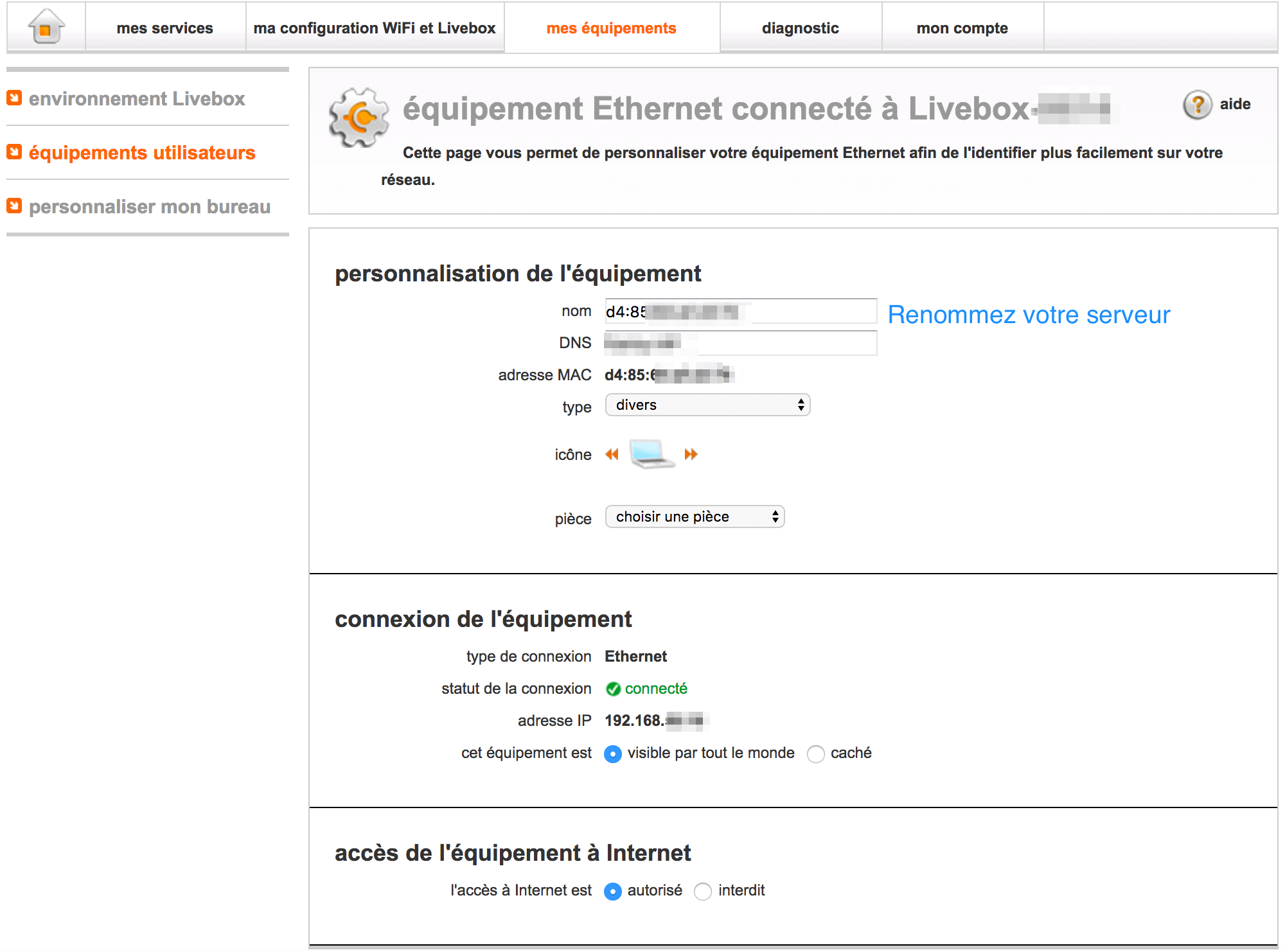Image resolution: width=1285 pixels, height=952 pixels.
Task: Click arrow icon beside environnement Livebox
Action: [14, 98]
